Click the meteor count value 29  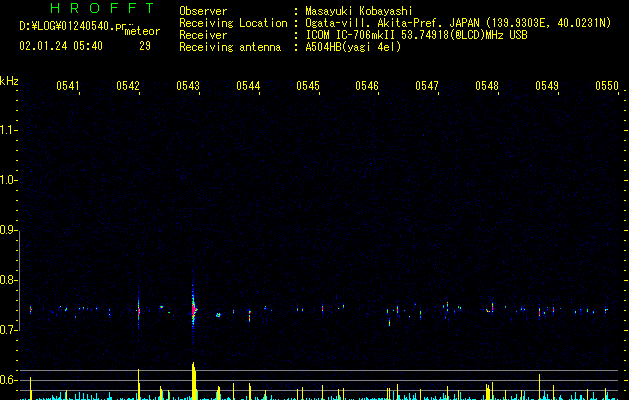[145, 46]
